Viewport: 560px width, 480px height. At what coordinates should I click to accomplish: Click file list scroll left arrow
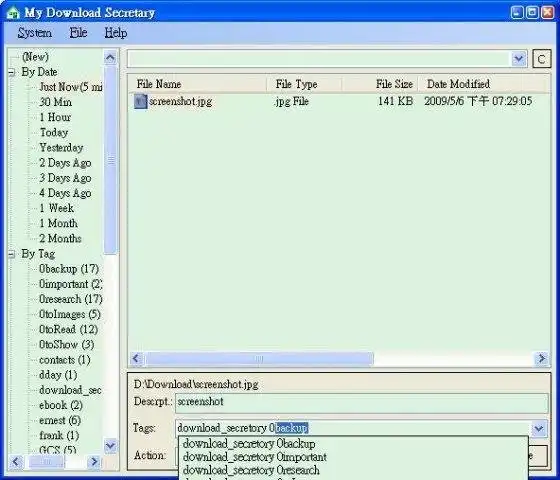coord(136,358)
